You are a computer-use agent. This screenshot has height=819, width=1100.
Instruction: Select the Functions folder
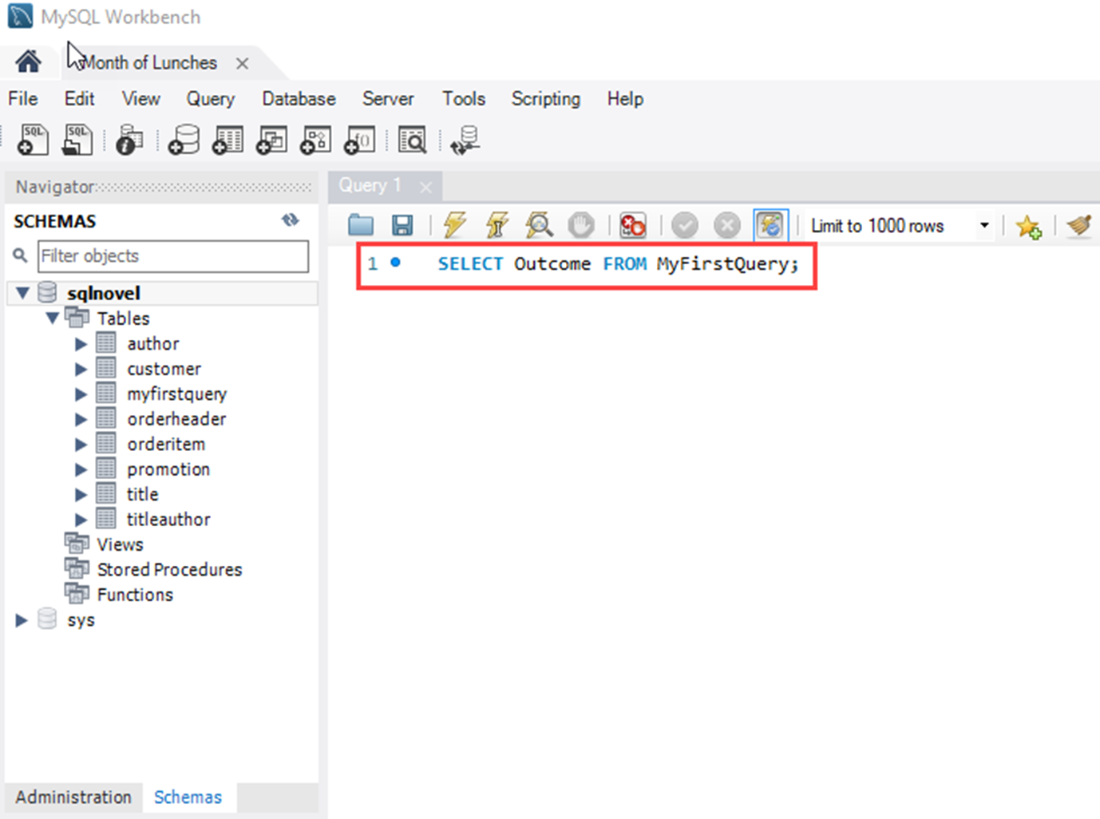135,594
